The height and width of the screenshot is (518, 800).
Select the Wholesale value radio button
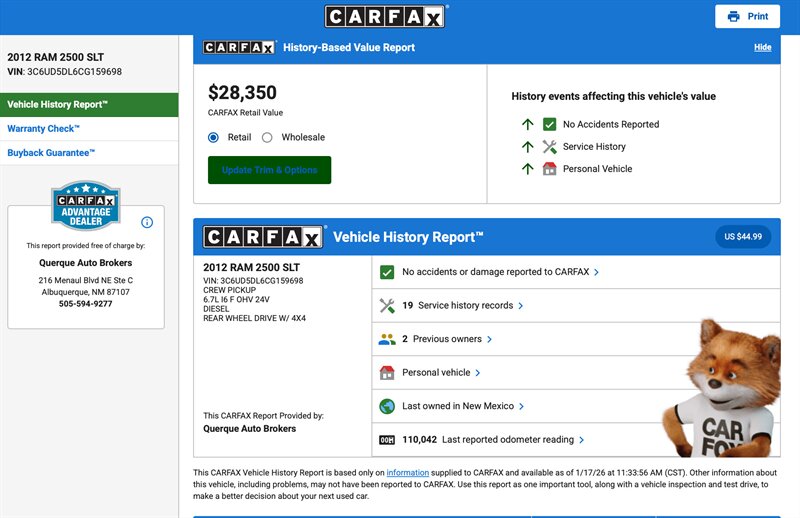[267, 138]
